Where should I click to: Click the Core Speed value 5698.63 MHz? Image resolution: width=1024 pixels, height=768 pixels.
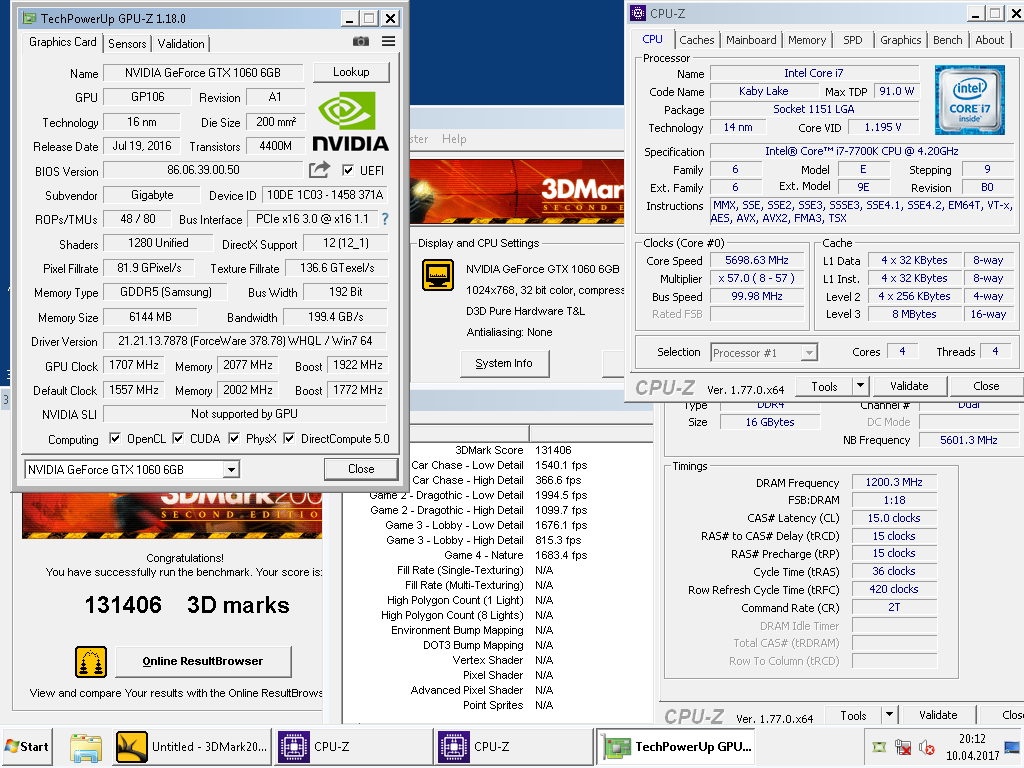[x=757, y=260]
